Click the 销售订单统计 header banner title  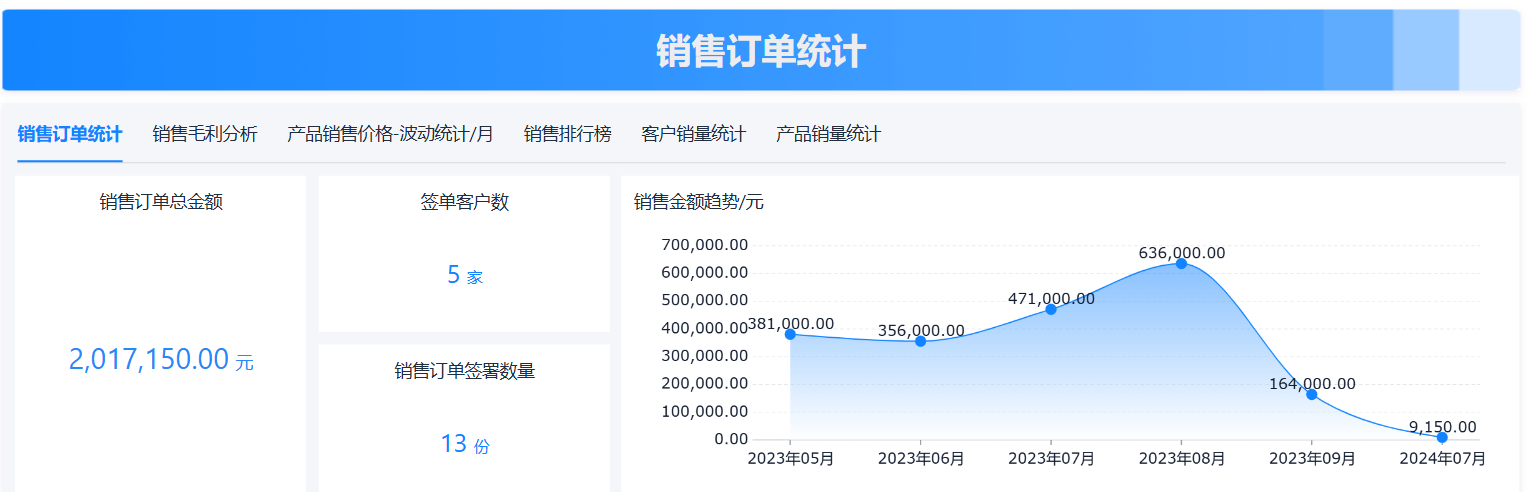(761, 52)
